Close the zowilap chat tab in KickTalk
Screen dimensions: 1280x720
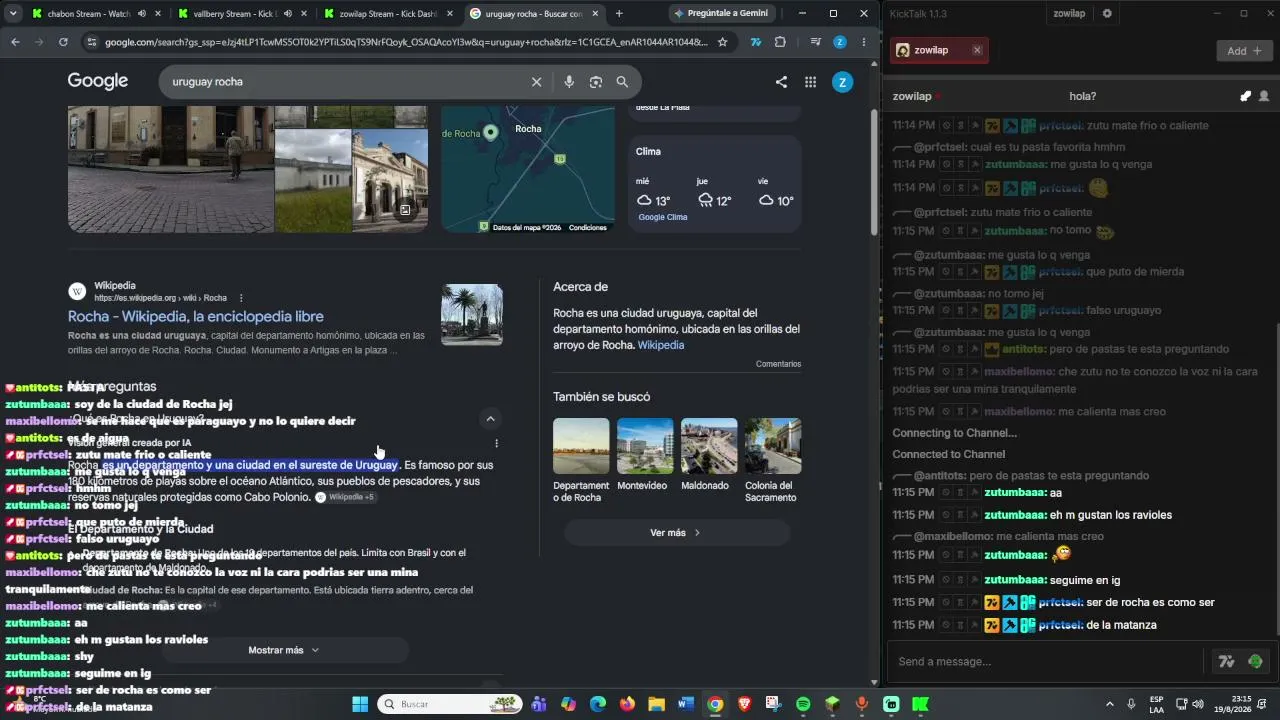pyautogui.click(x=977, y=50)
